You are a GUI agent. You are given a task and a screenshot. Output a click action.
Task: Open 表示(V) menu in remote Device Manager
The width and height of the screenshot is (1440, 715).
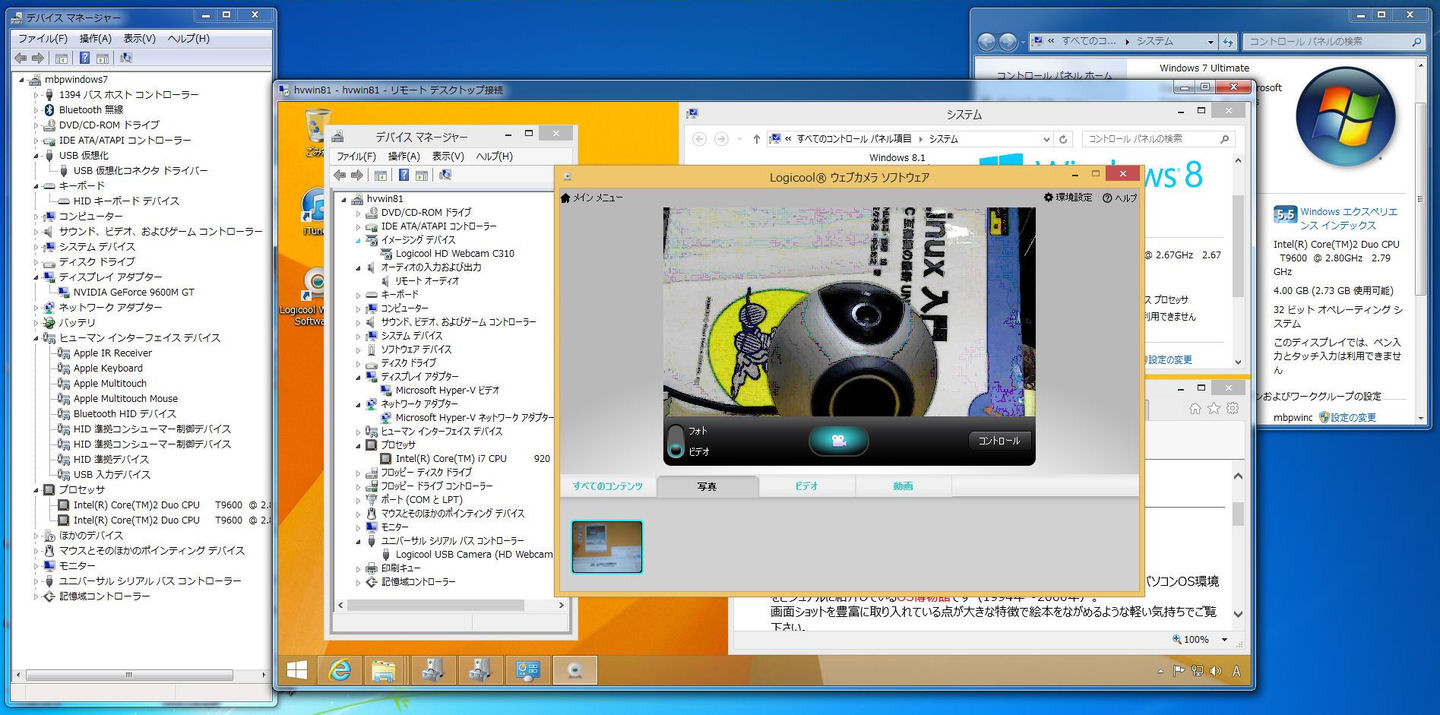coord(448,156)
